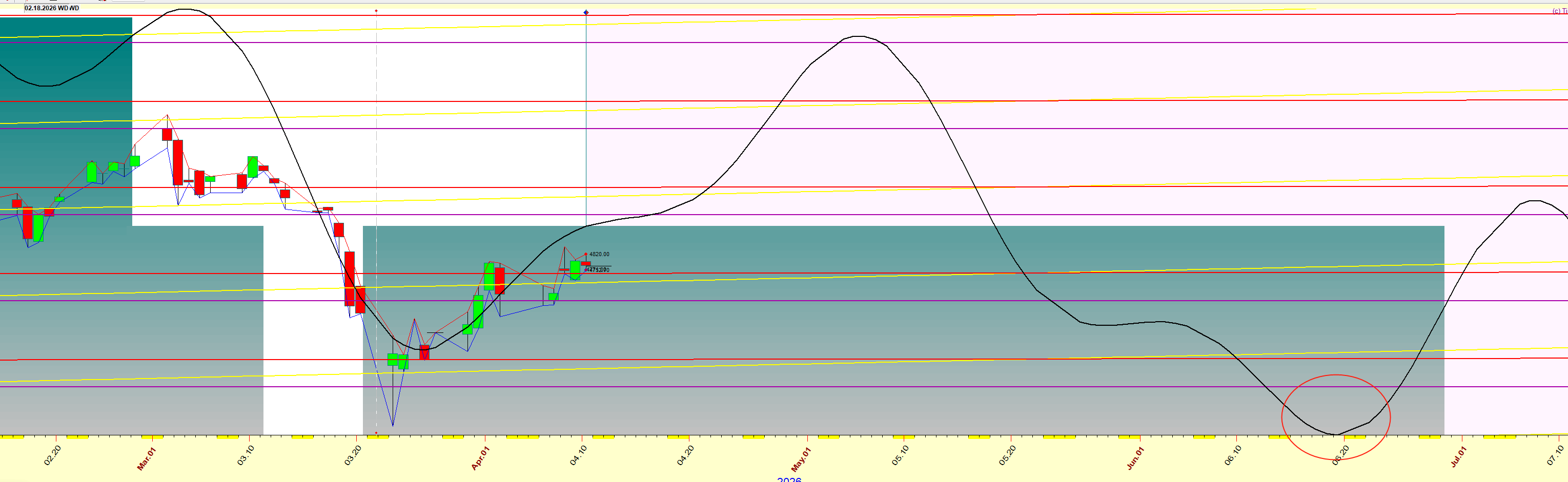Click the Jul.01 date on the time axis
1568x482 pixels.
1458,457
